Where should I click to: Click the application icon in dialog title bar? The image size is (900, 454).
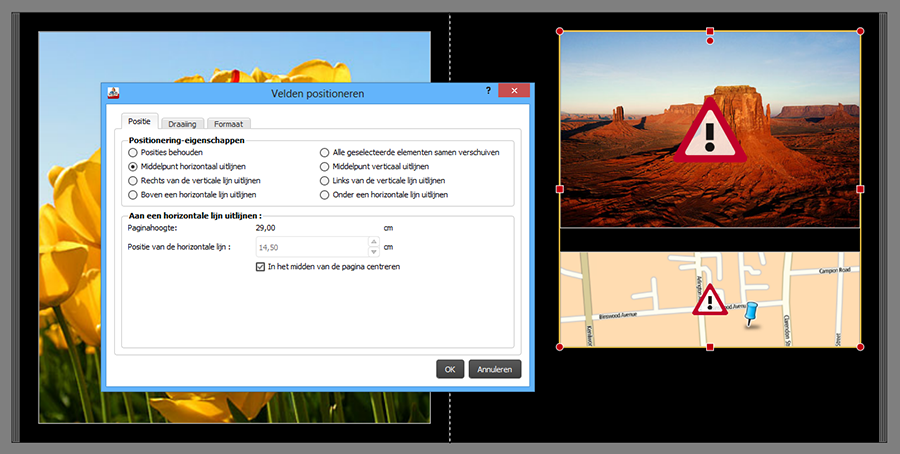coord(115,93)
